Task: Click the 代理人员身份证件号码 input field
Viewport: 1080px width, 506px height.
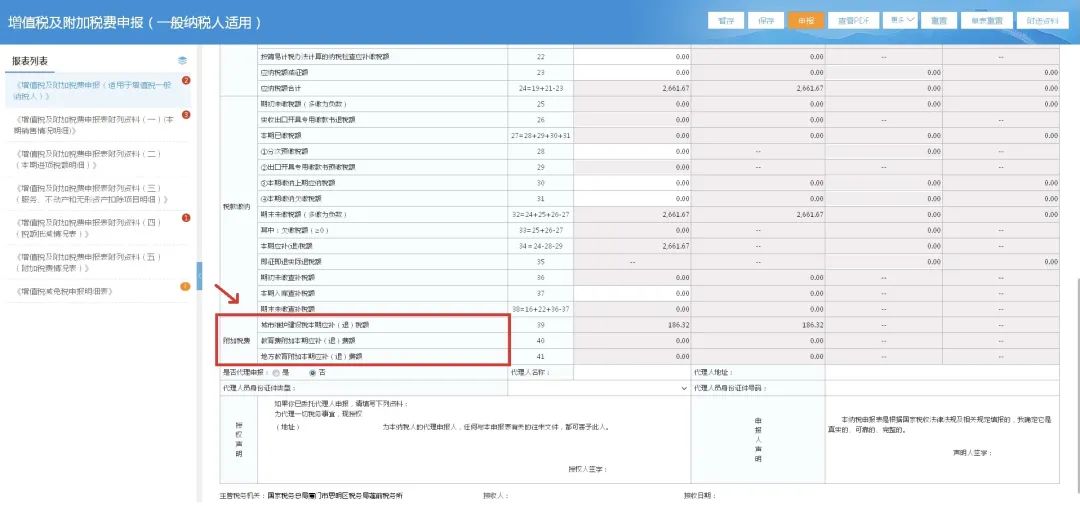Action: coord(942,388)
